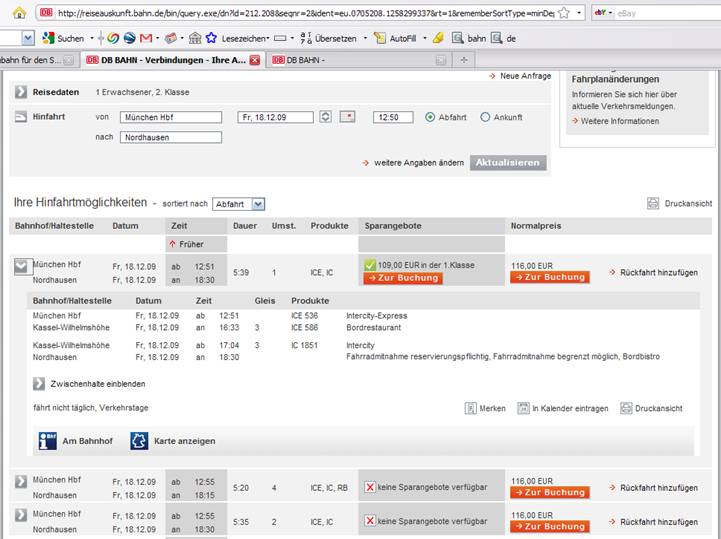Open the 'sortiert nach' Abfahrt dropdown
721x539 pixels.
point(238,204)
